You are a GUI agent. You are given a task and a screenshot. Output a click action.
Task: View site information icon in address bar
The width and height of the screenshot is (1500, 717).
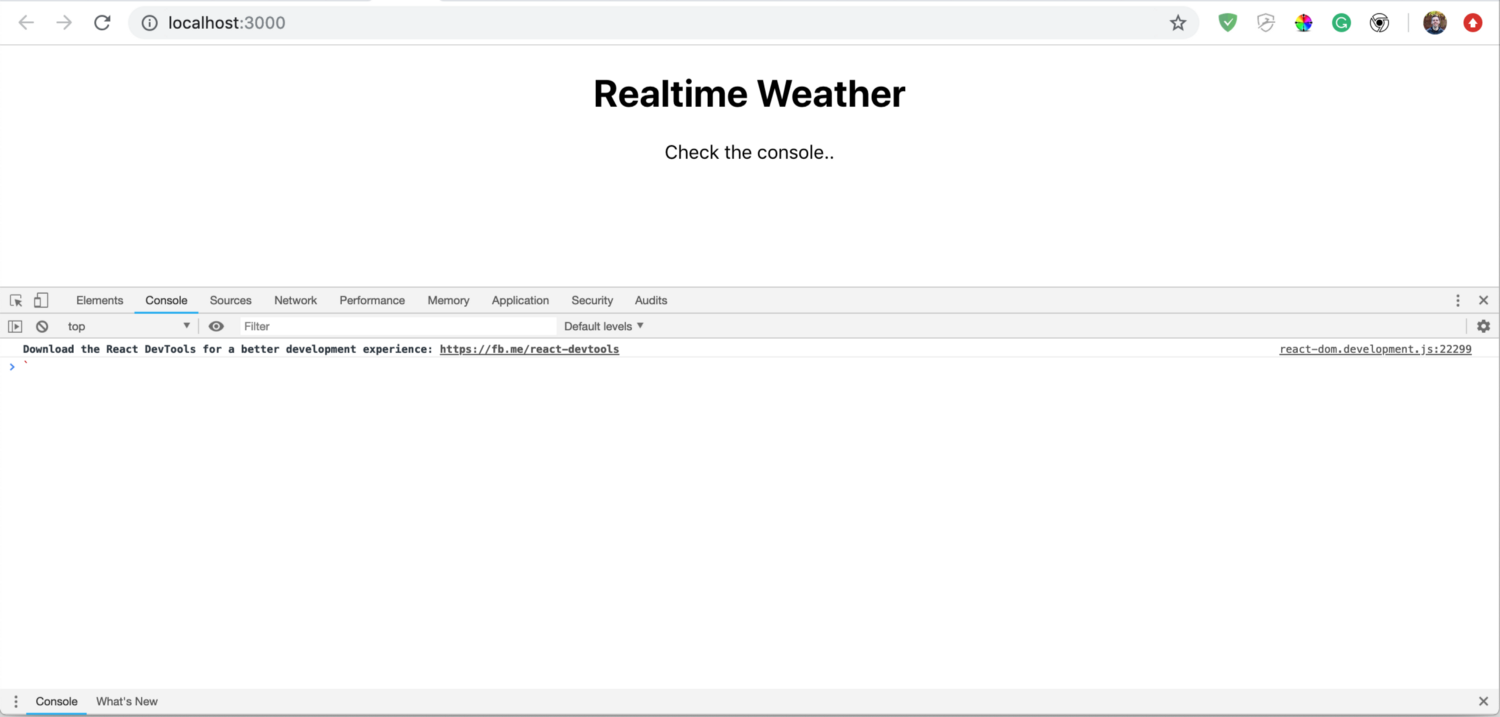[x=150, y=23]
